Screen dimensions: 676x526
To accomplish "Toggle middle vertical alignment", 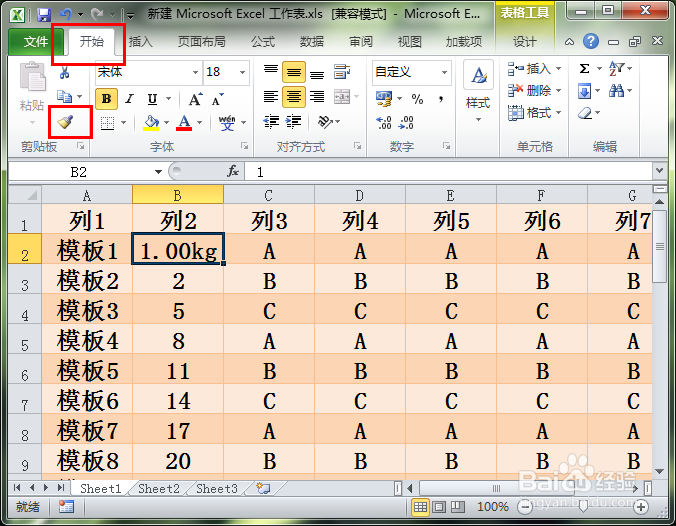I will 294,72.
